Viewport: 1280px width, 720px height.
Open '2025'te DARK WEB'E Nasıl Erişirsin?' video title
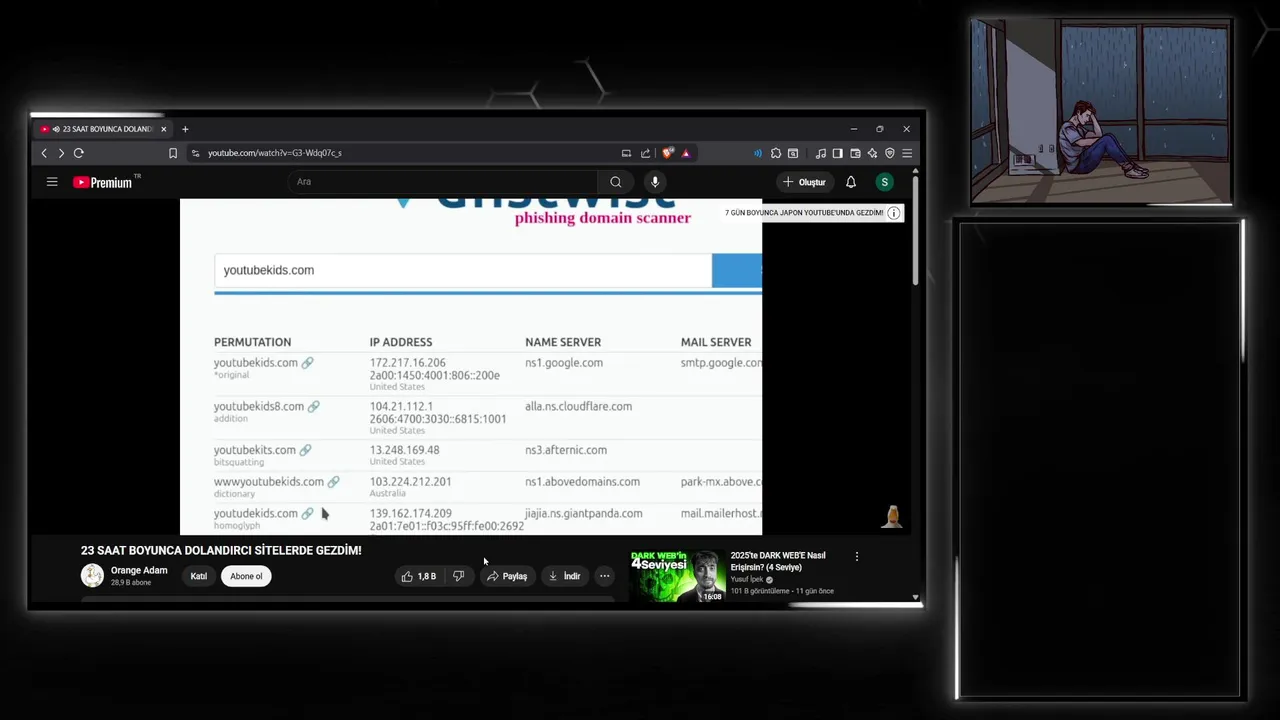[778, 561]
